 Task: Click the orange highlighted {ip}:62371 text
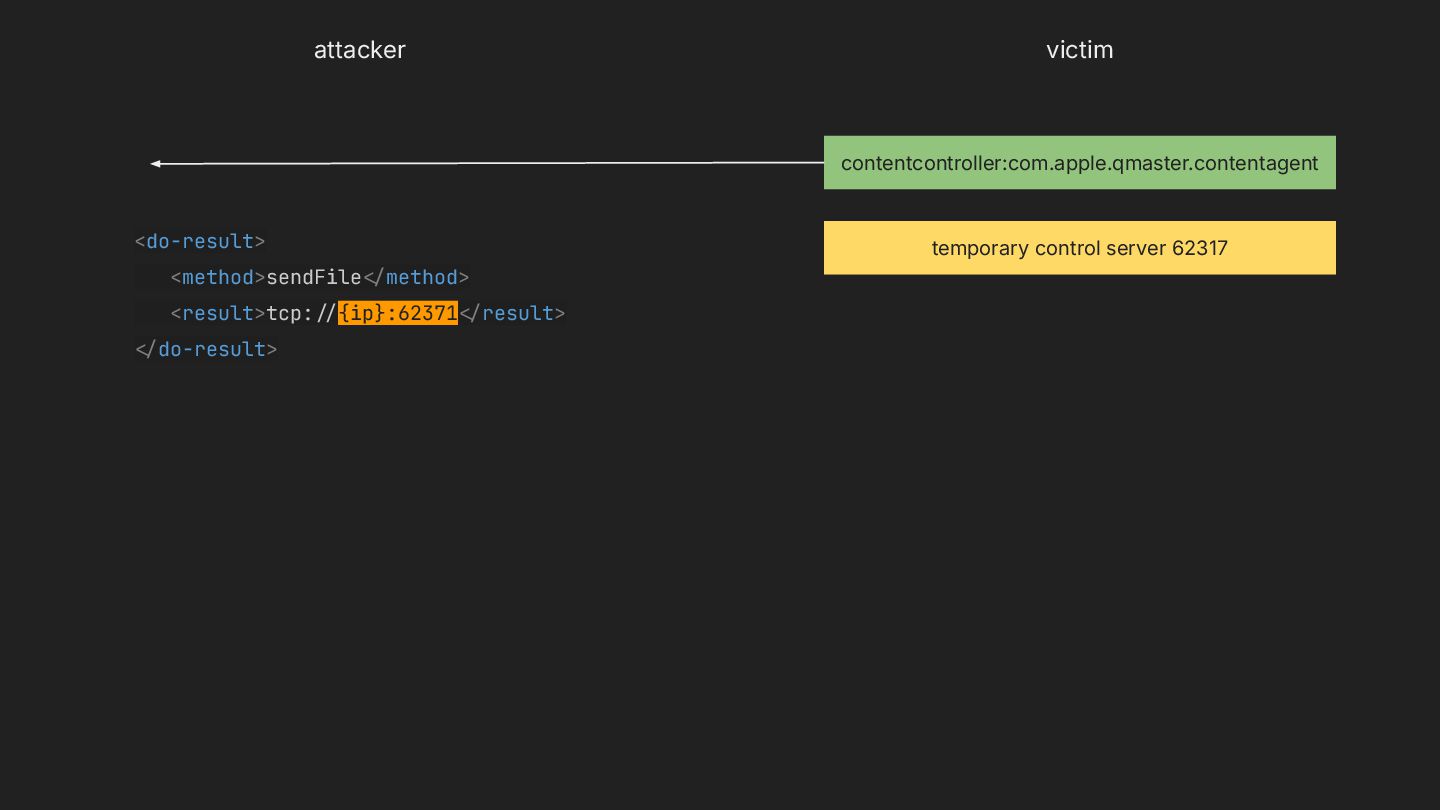tap(398, 313)
